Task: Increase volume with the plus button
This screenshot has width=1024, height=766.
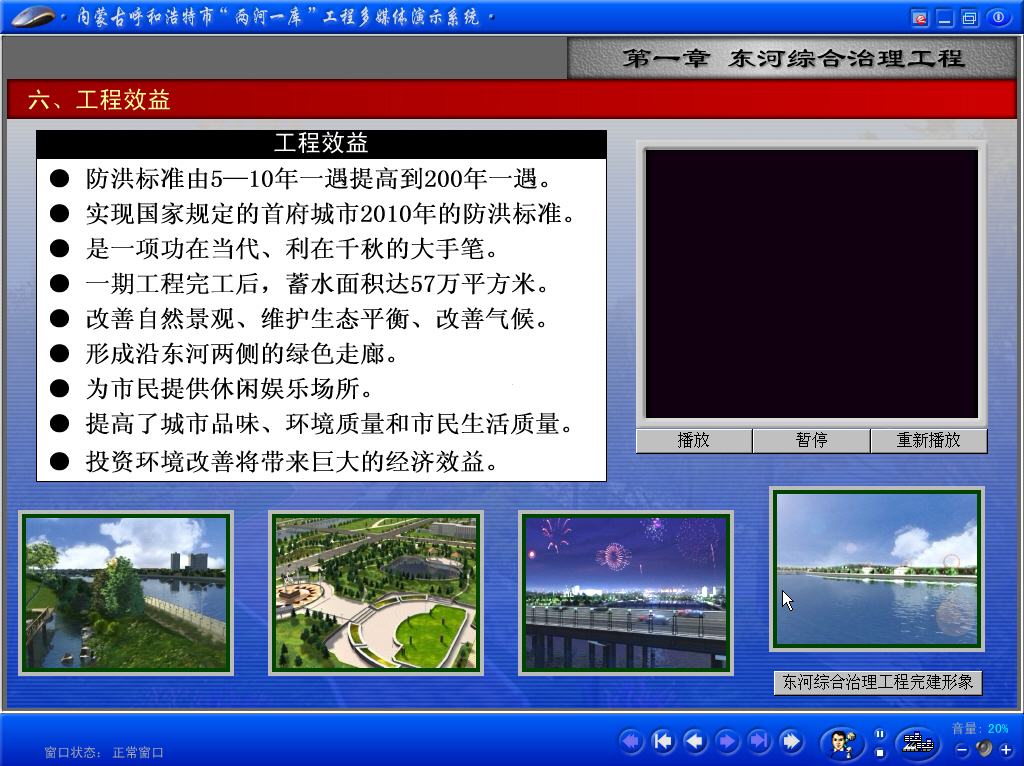Action: [x=1006, y=750]
